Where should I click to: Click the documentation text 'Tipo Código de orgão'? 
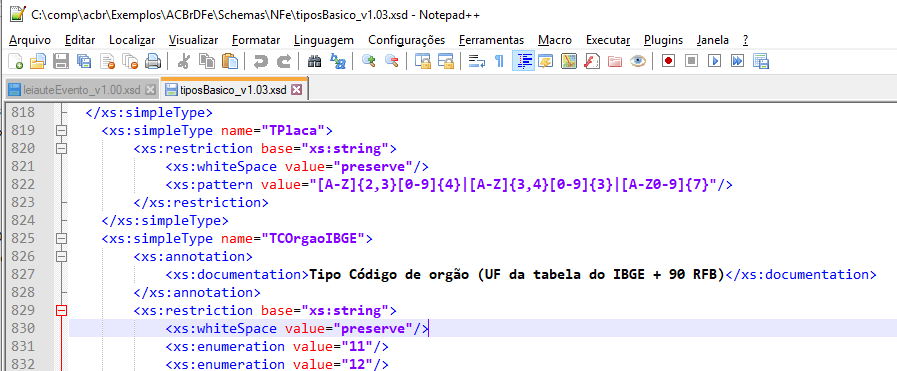[x=390, y=274]
